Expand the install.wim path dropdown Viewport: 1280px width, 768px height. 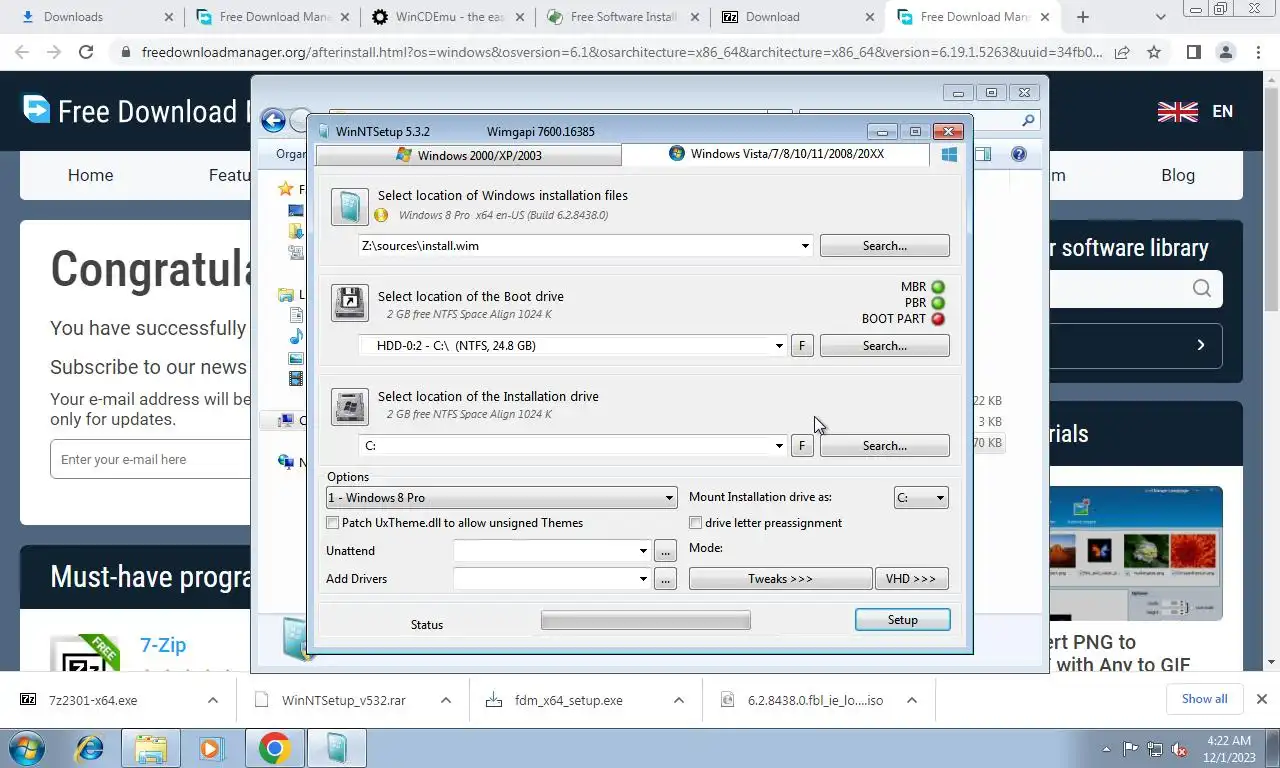[x=805, y=246]
